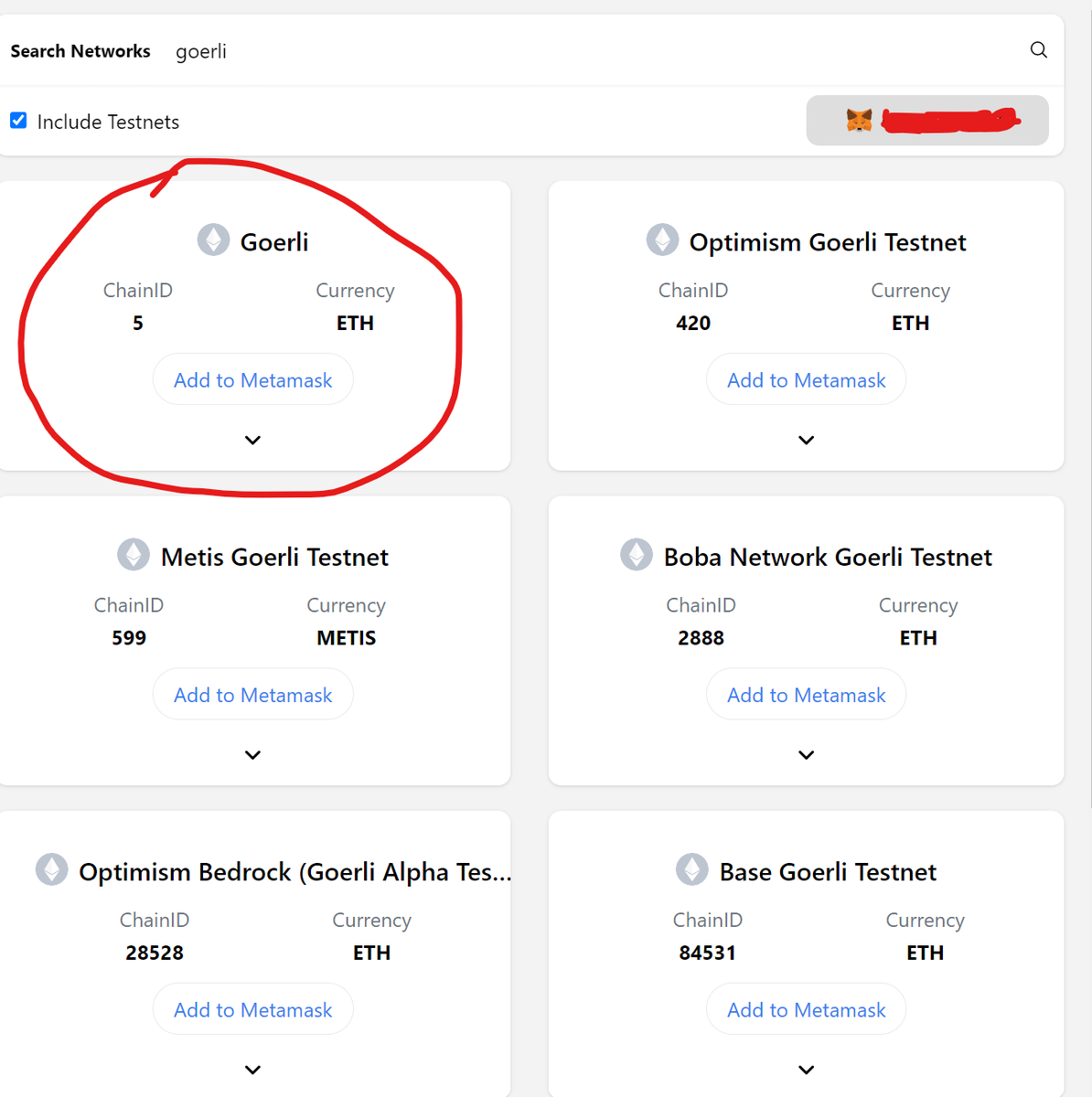
Task: Click the ETH currency on Base Goerli card
Action: [x=925, y=953]
